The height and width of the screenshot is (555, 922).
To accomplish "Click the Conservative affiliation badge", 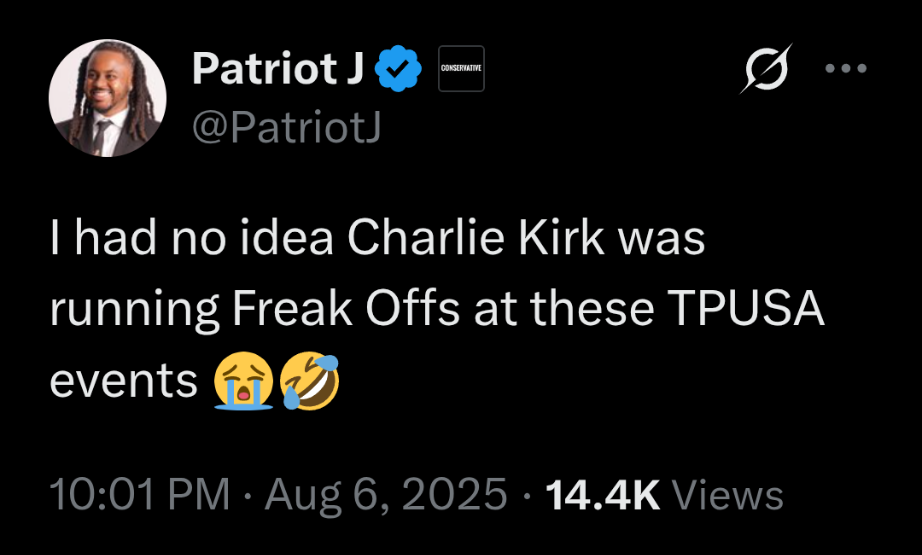I will [x=461, y=68].
